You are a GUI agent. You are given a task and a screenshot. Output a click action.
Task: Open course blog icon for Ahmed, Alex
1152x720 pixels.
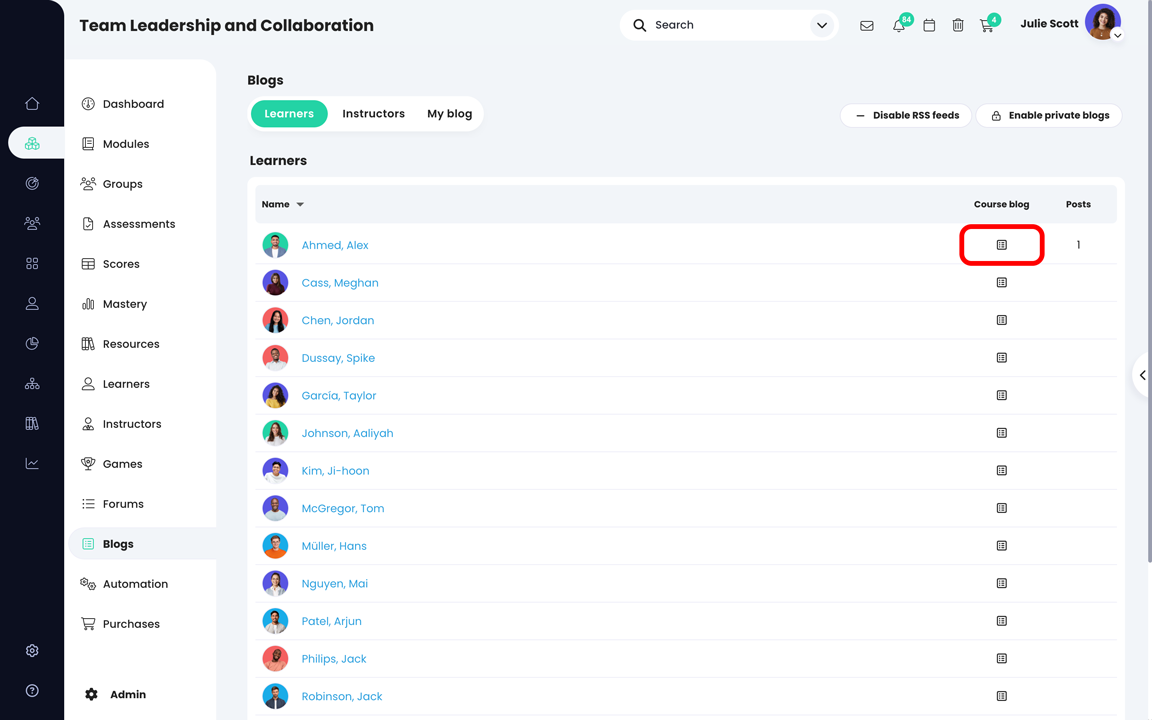tap(1001, 245)
